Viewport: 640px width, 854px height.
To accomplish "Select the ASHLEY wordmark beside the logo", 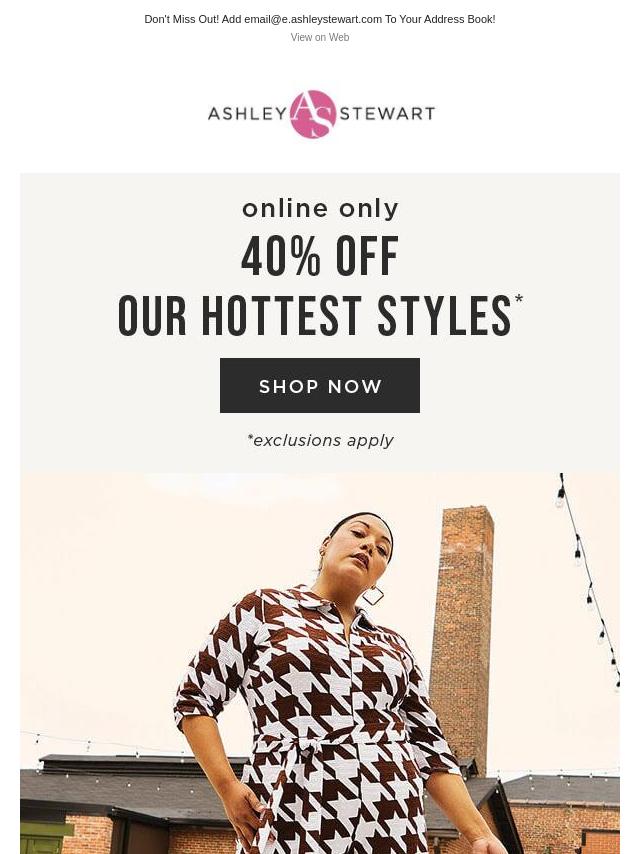I will pos(248,114).
